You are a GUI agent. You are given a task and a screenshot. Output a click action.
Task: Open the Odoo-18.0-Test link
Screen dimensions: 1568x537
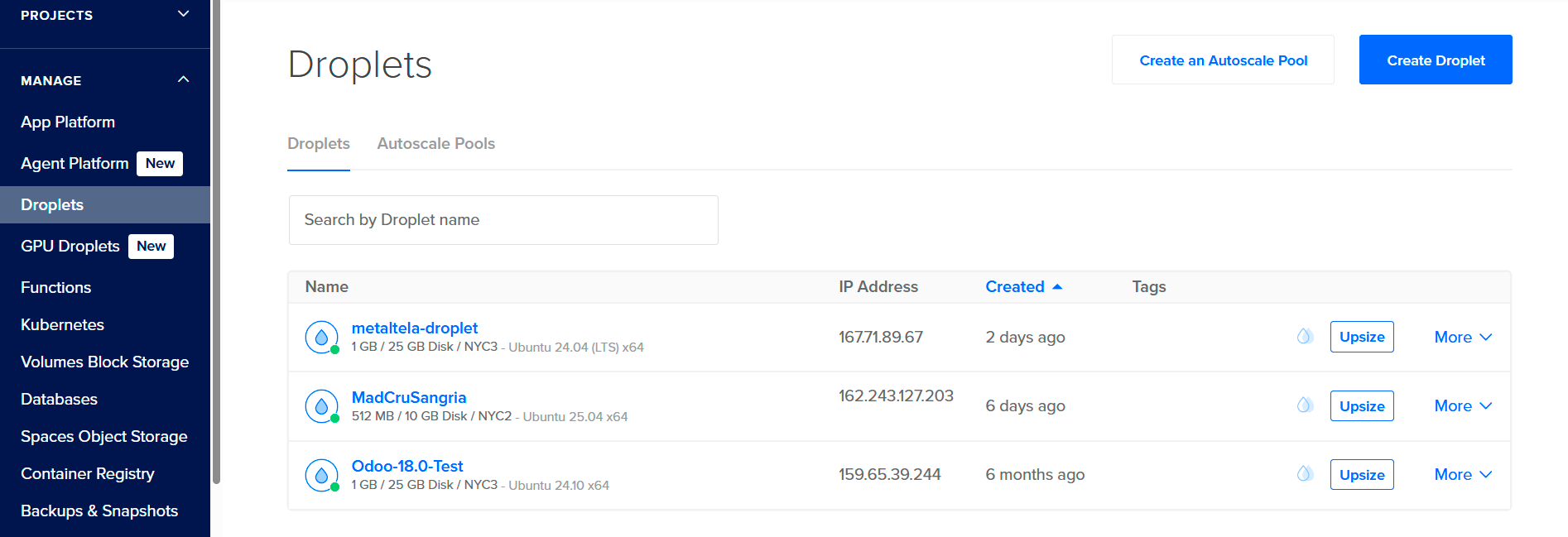(407, 466)
